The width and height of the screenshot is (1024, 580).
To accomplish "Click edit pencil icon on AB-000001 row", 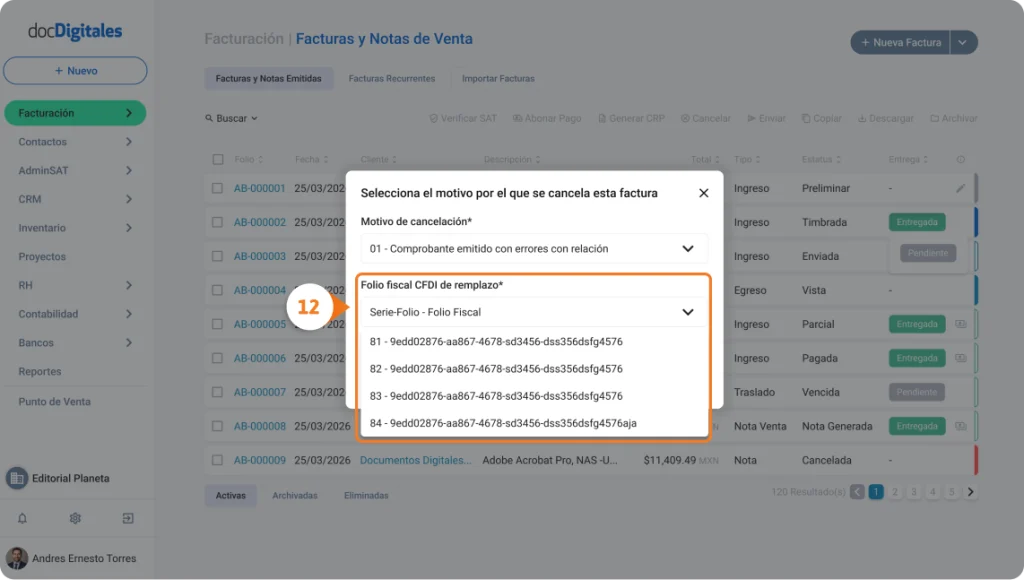I will pyautogui.click(x=960, y=188).
